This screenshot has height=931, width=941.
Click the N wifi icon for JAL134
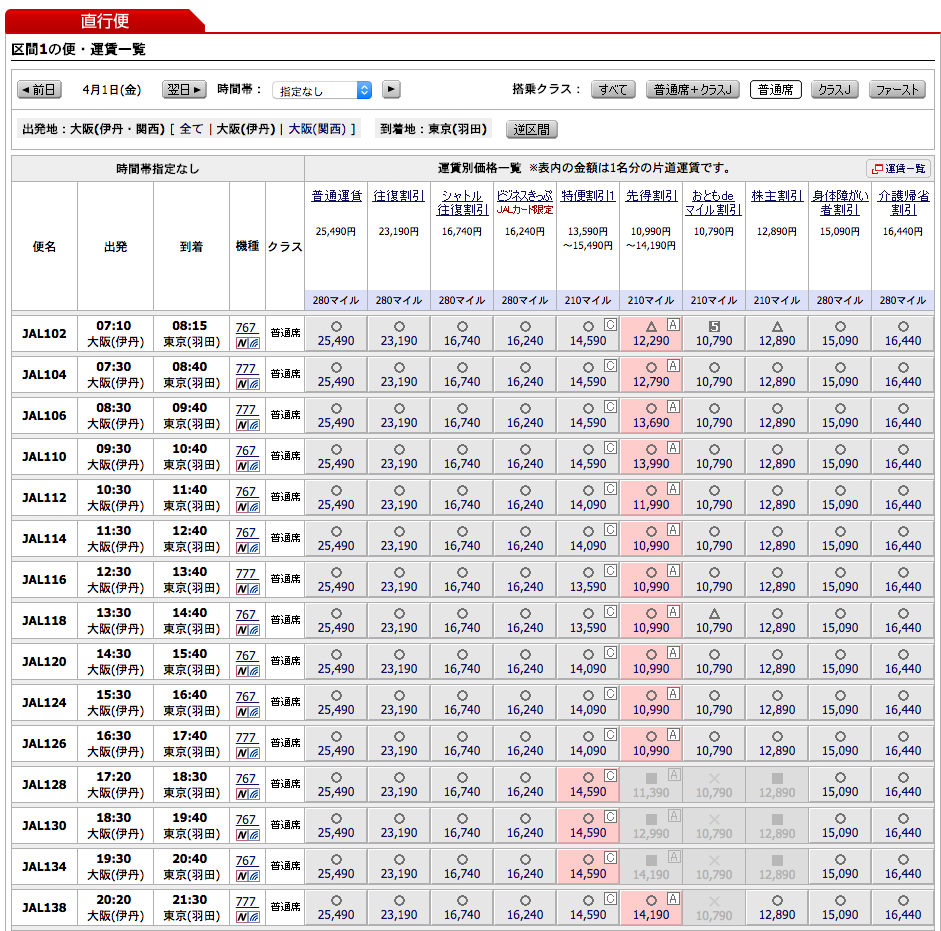(x=247, y=876)
